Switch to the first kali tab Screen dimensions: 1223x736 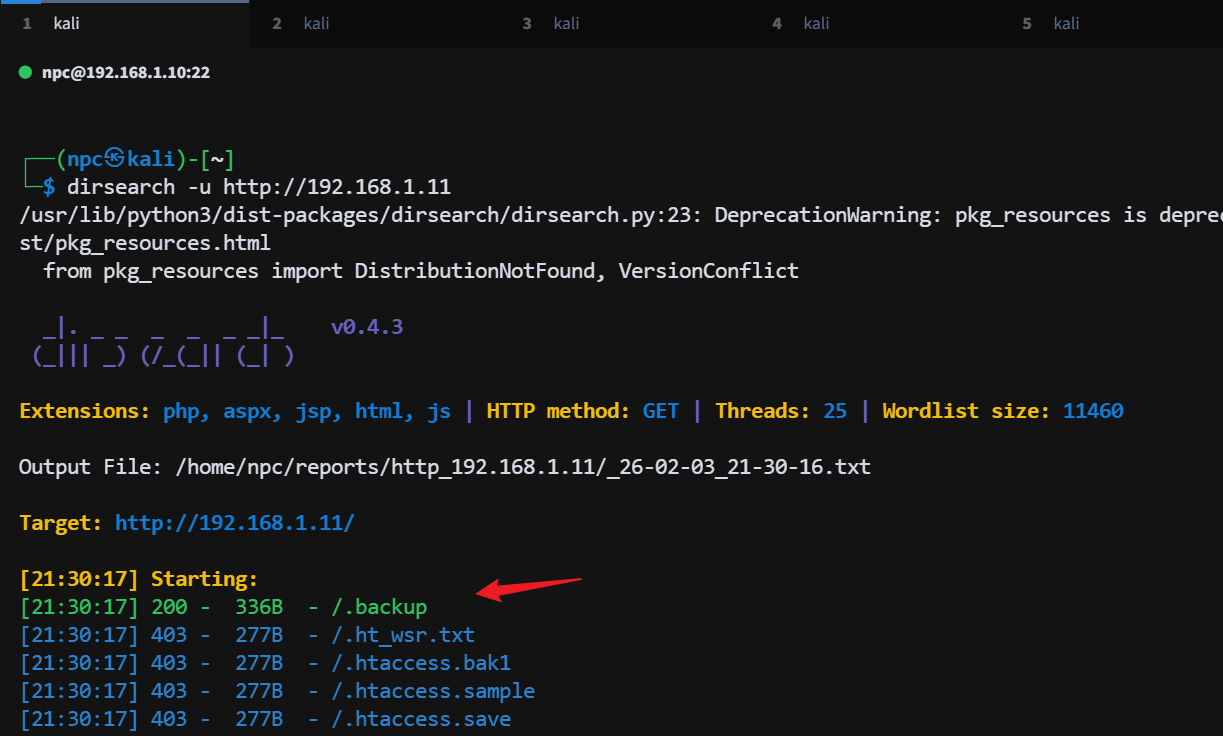pyautogui.click(x=66, y=24)
